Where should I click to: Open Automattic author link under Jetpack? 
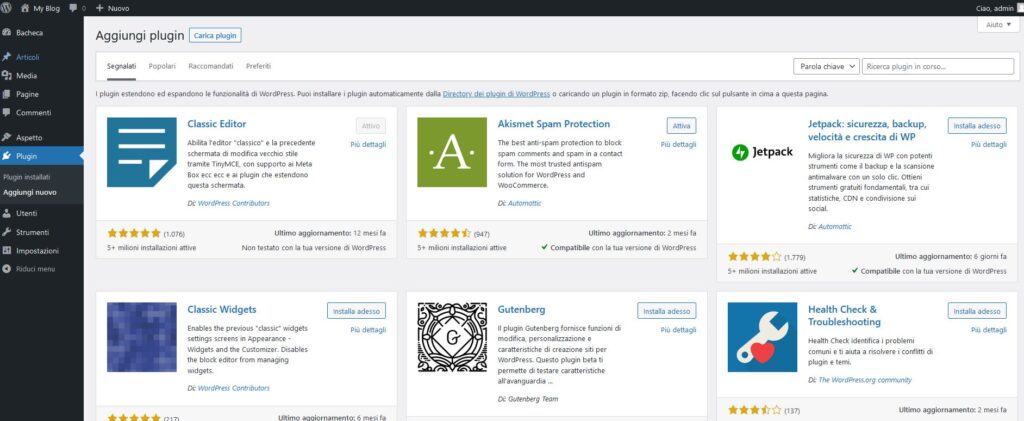coord(835,226)
